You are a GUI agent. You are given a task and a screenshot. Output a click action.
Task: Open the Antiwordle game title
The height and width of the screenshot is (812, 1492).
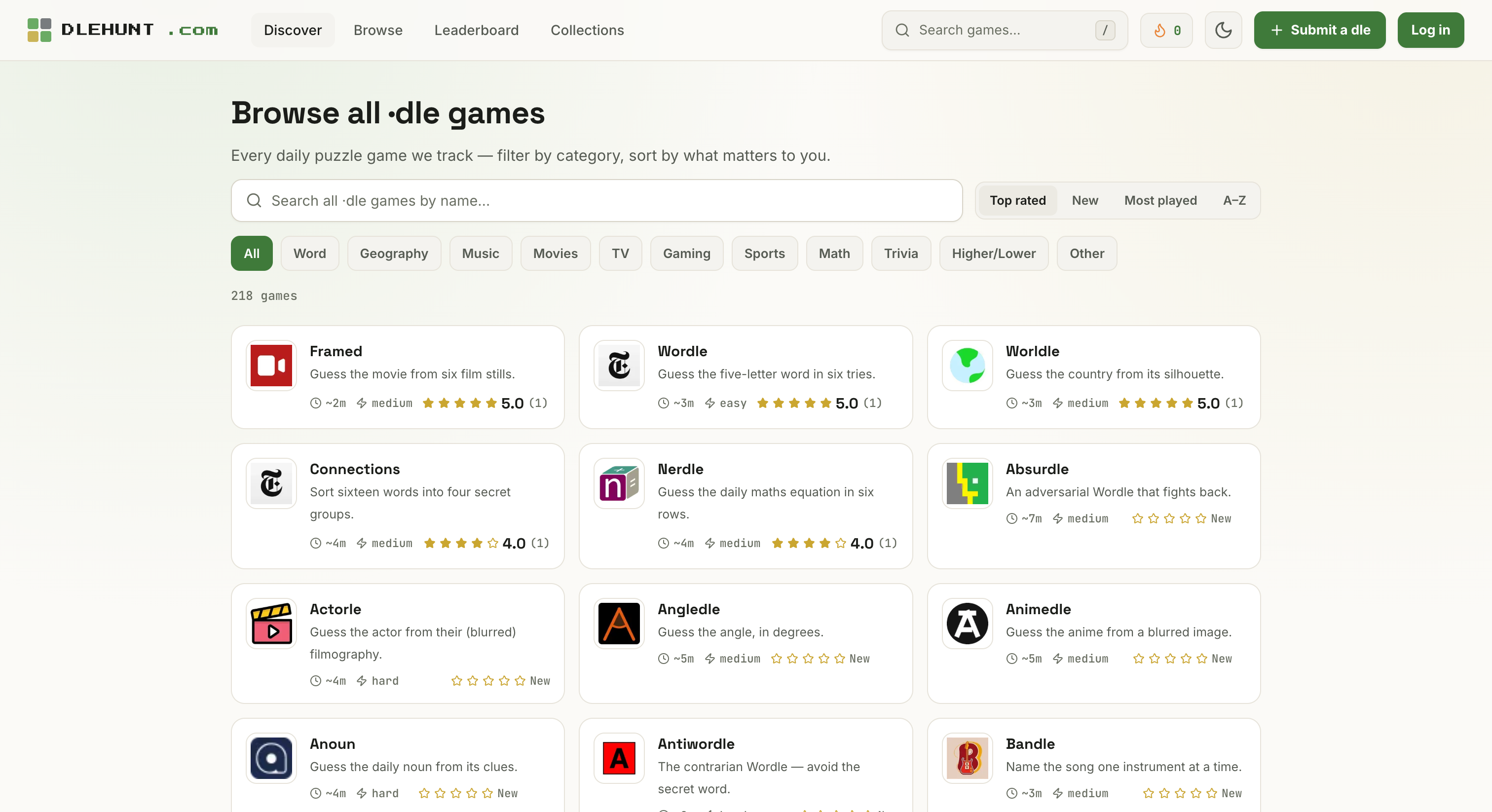pos(696,743)
